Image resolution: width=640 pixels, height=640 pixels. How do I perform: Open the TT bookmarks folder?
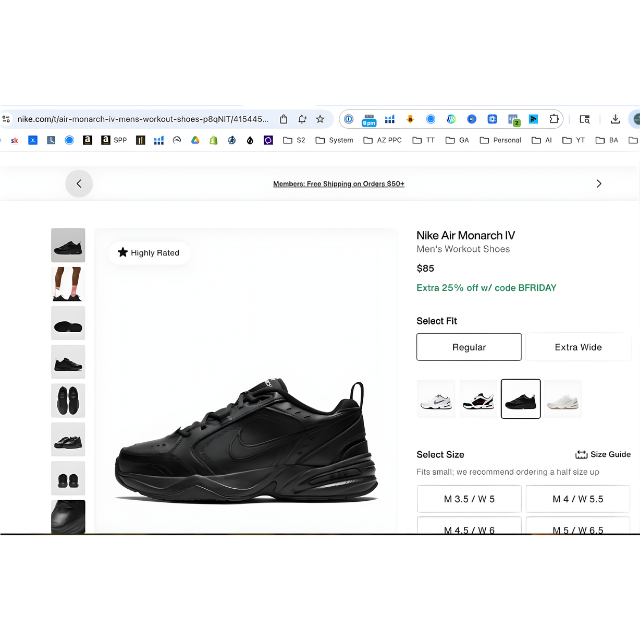click(x=423, y=140)
